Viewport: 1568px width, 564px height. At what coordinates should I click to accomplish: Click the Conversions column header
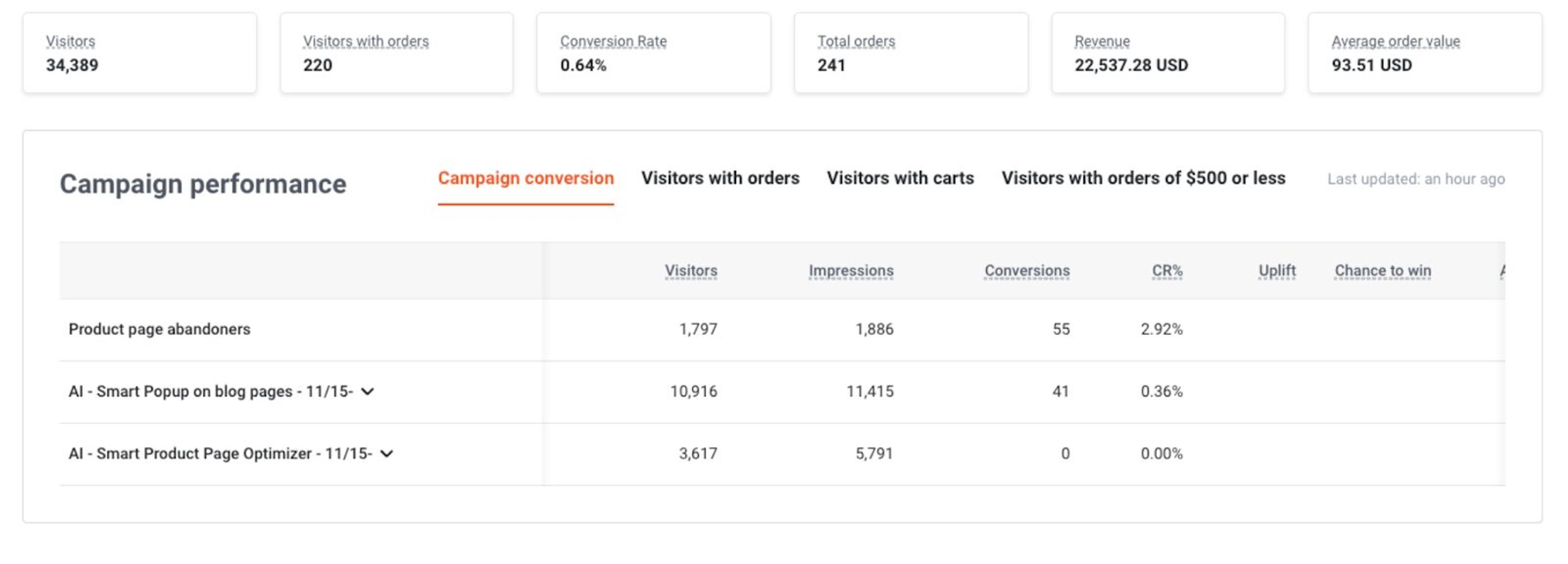(1027, 271)
